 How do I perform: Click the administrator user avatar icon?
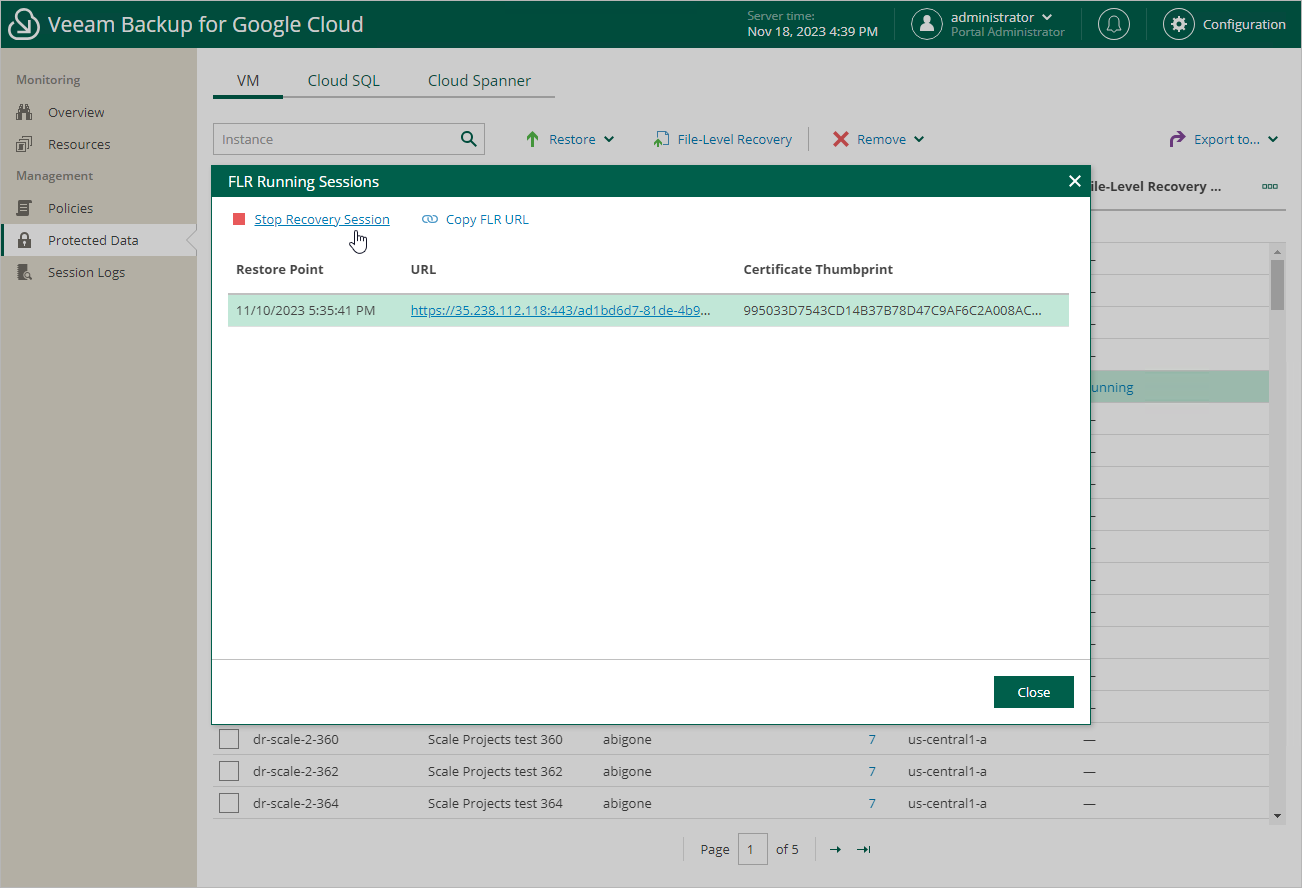point(927,24)
